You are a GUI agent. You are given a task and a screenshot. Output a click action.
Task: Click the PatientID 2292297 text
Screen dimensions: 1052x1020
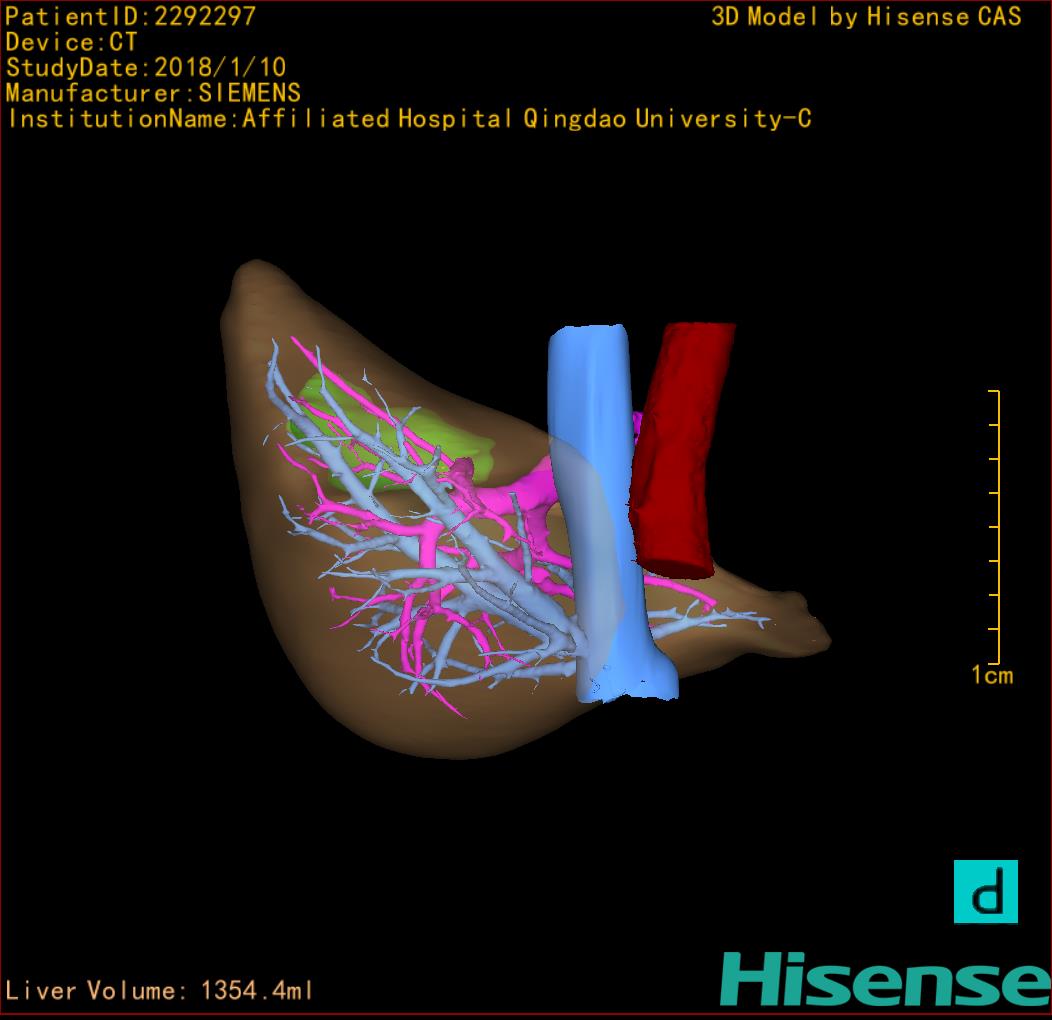(x=130, y=16)
